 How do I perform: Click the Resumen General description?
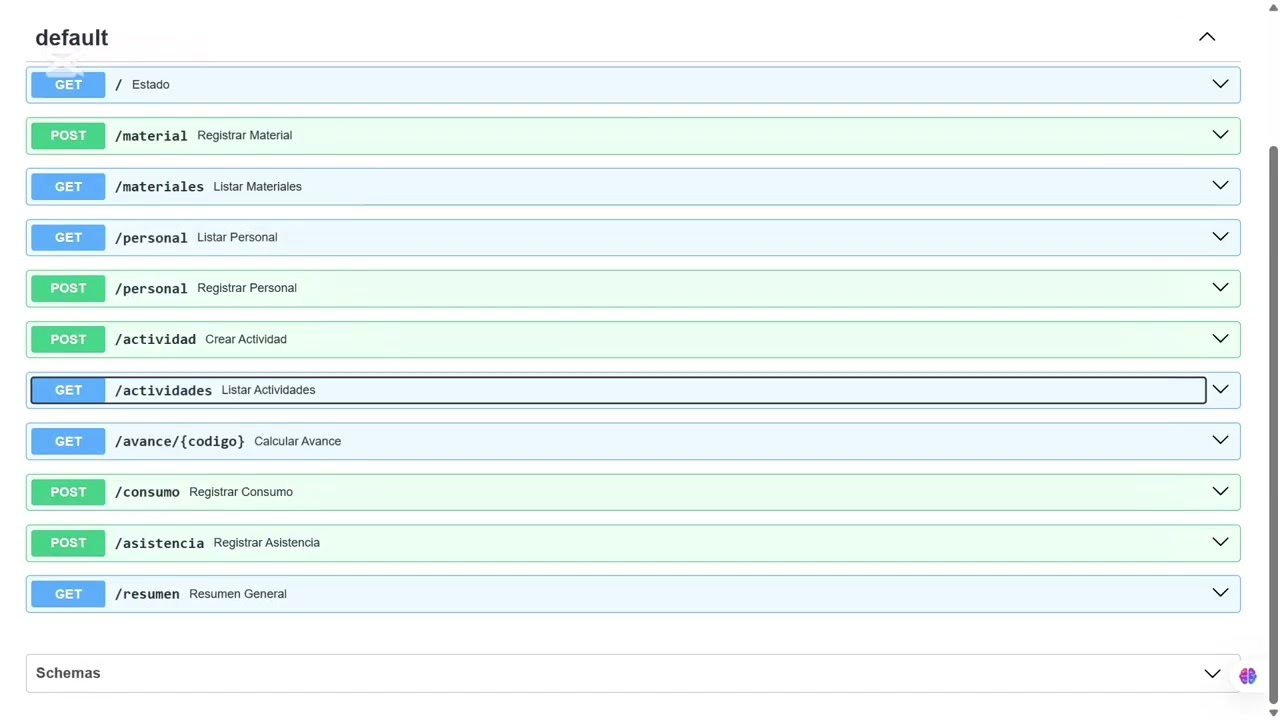[x=237, y=594]
